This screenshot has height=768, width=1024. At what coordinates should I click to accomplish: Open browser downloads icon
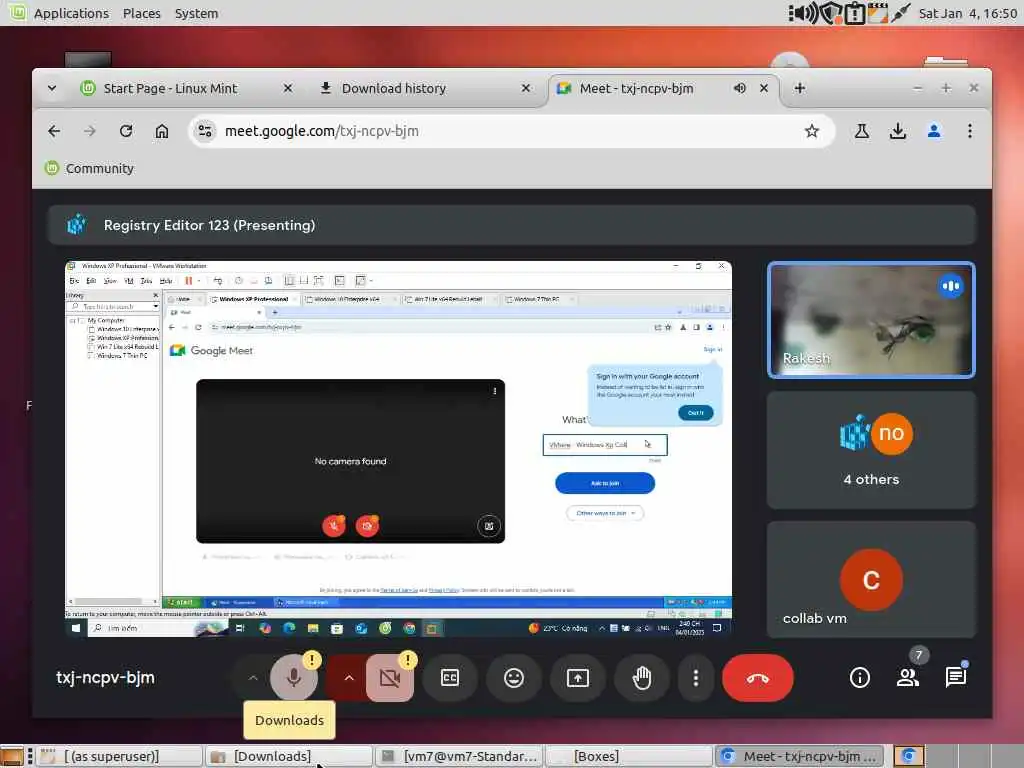click(x=898, y=131)
